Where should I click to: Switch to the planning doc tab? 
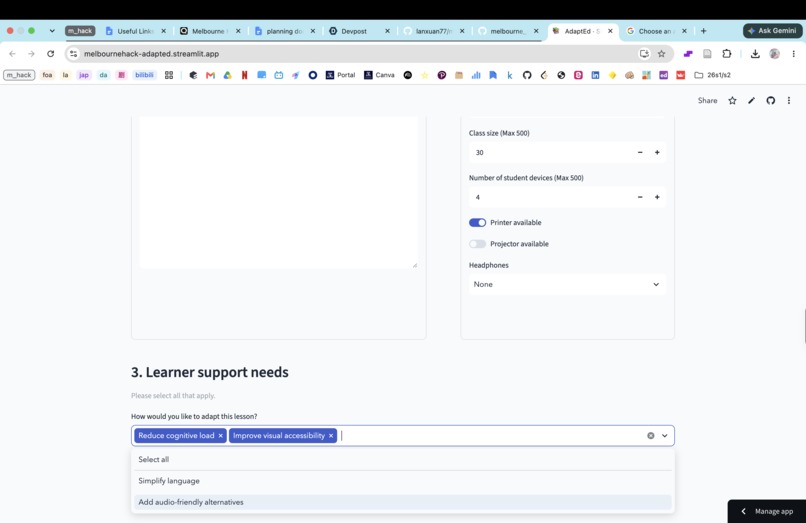tap(285, 31)
